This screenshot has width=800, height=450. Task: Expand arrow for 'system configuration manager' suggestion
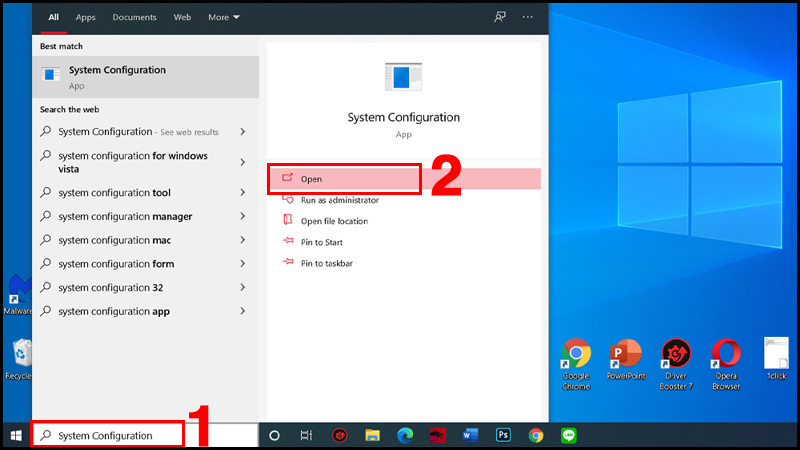[x=243, y=217]
